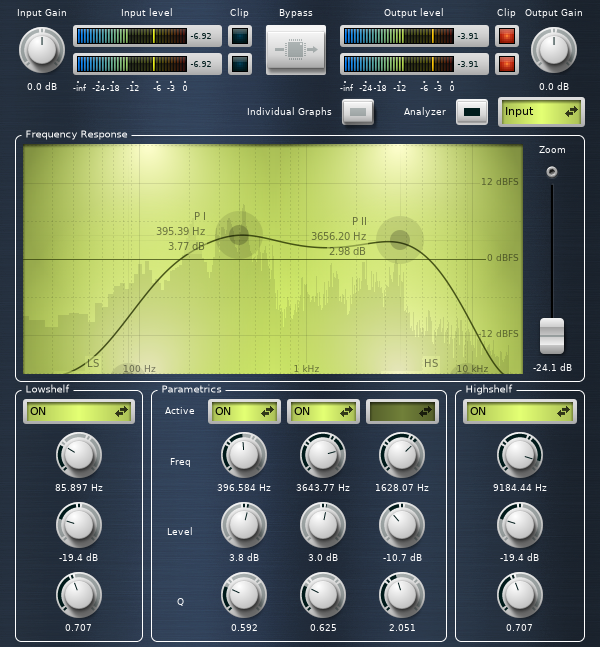Click the Bypass chip button

click(296, 50)
